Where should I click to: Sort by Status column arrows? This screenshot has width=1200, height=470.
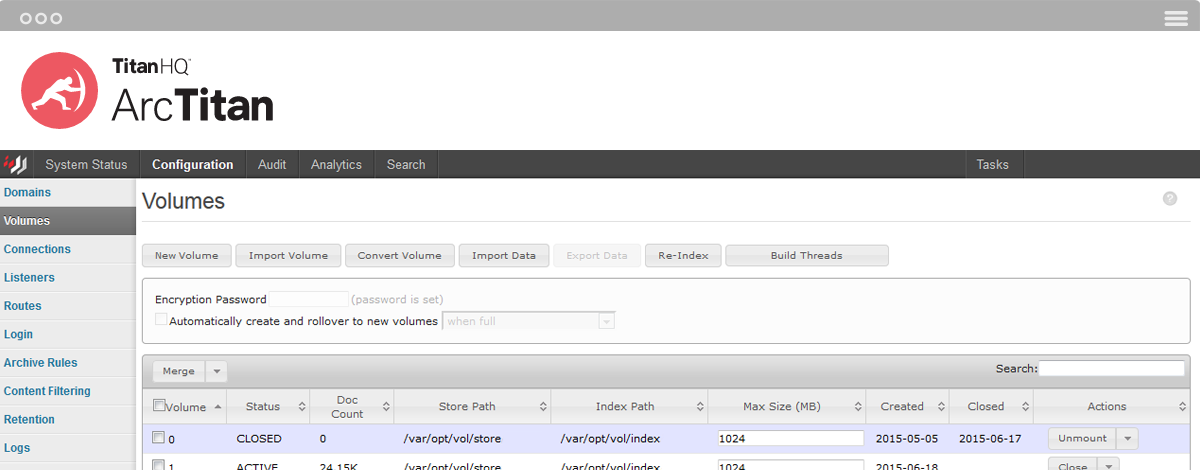click(x=302, y=407)
